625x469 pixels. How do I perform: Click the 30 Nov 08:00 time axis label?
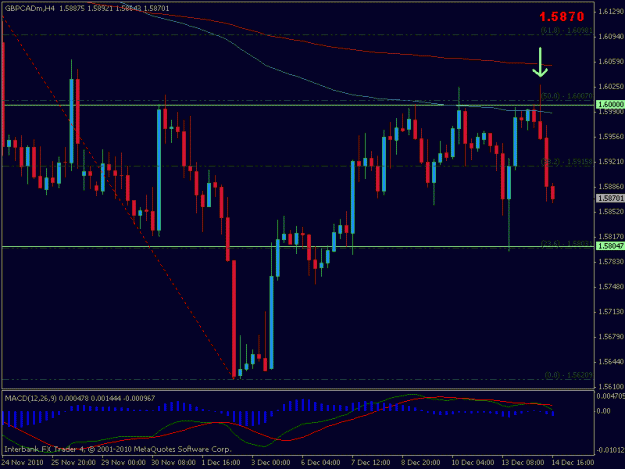point(173,463)
